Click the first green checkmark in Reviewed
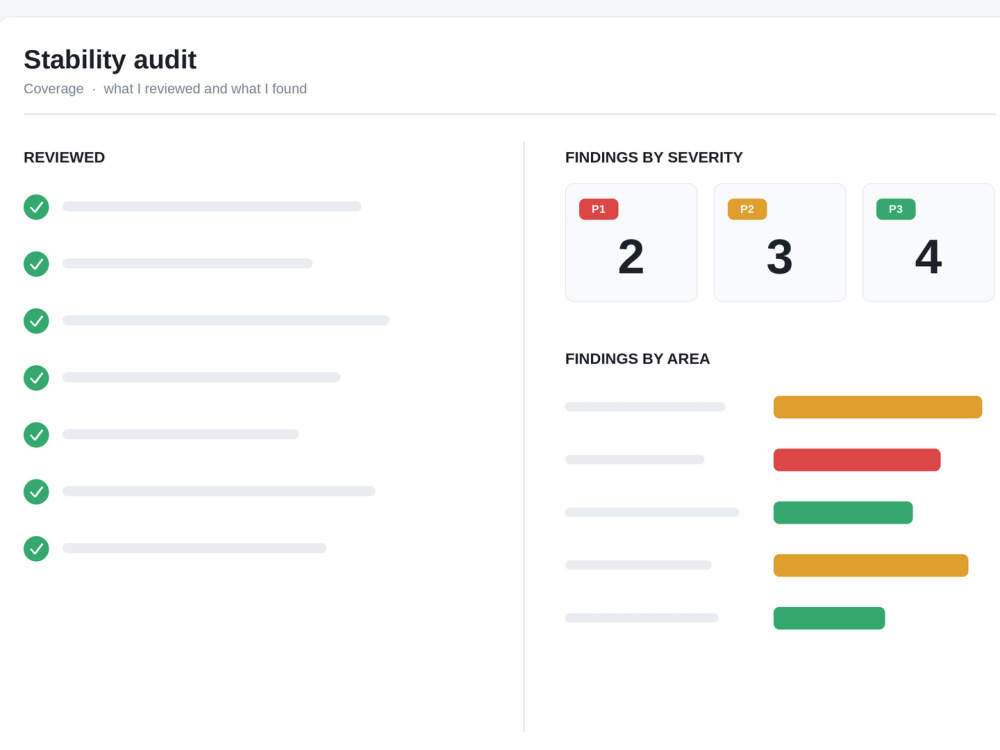1000x750 pixels. 36,207
